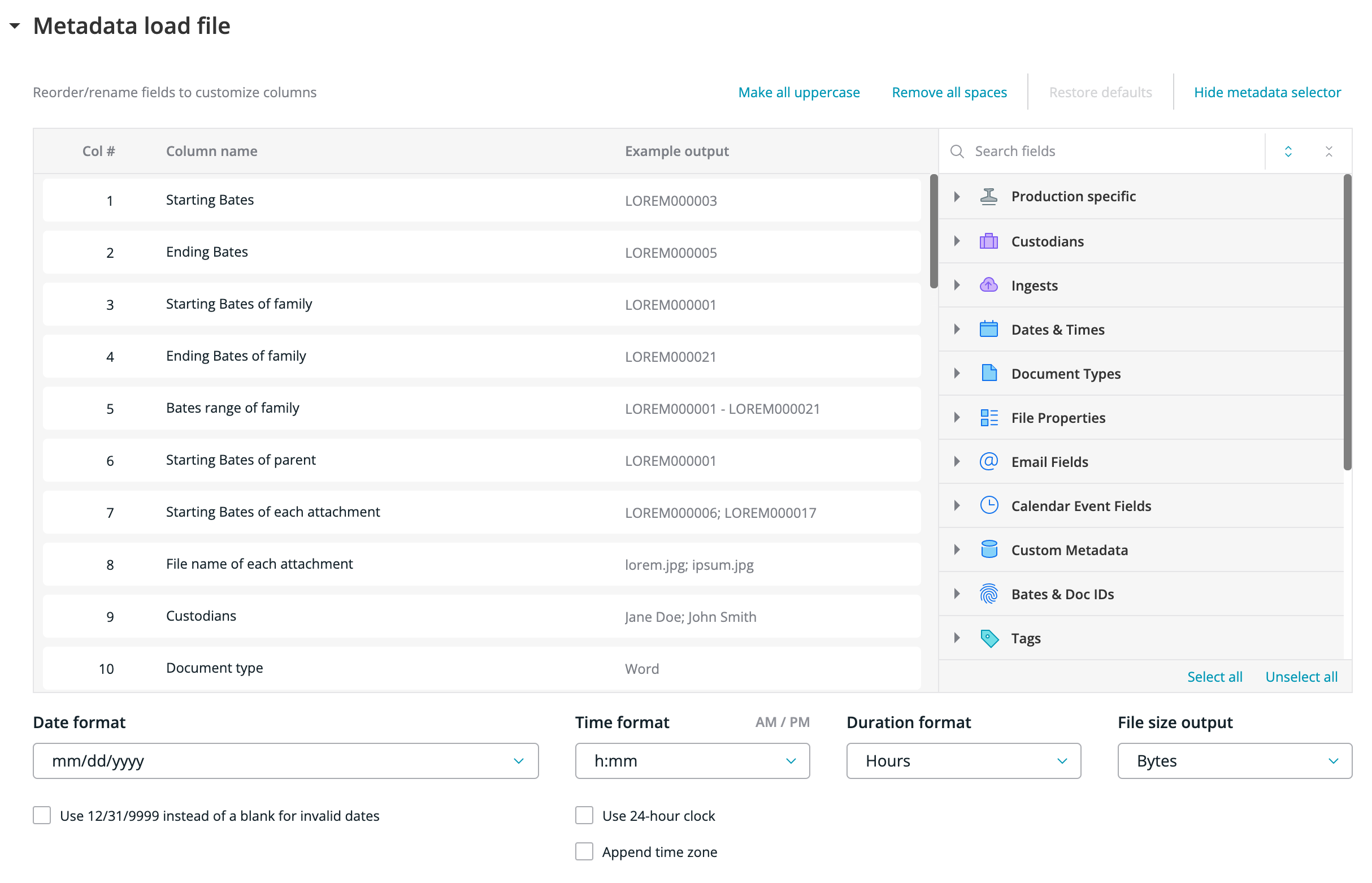Click the Calendar Event Fields clock icon
Viewport: 1372px width, 883px height.
tap(988, 506)
